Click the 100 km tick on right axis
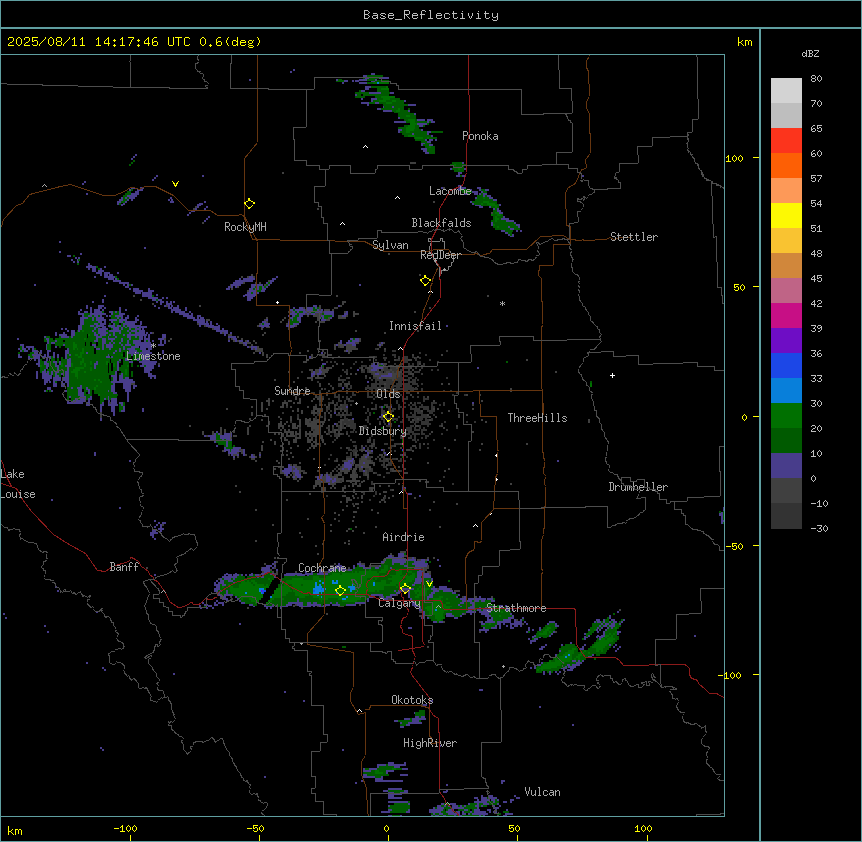This screenshot has height=842, width=862. (x=734, y=158)
